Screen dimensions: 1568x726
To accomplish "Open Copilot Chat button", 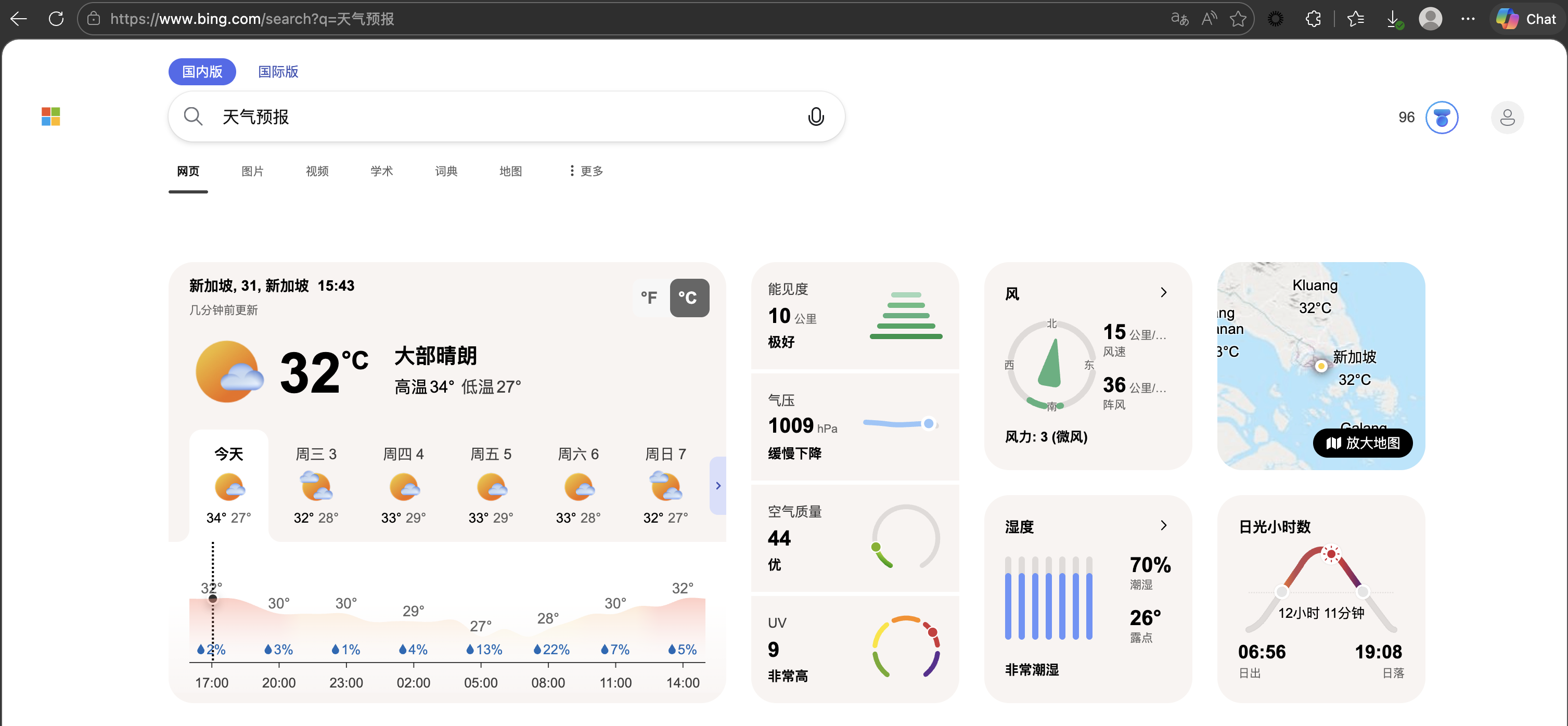I will click(x=1526, y=19).
